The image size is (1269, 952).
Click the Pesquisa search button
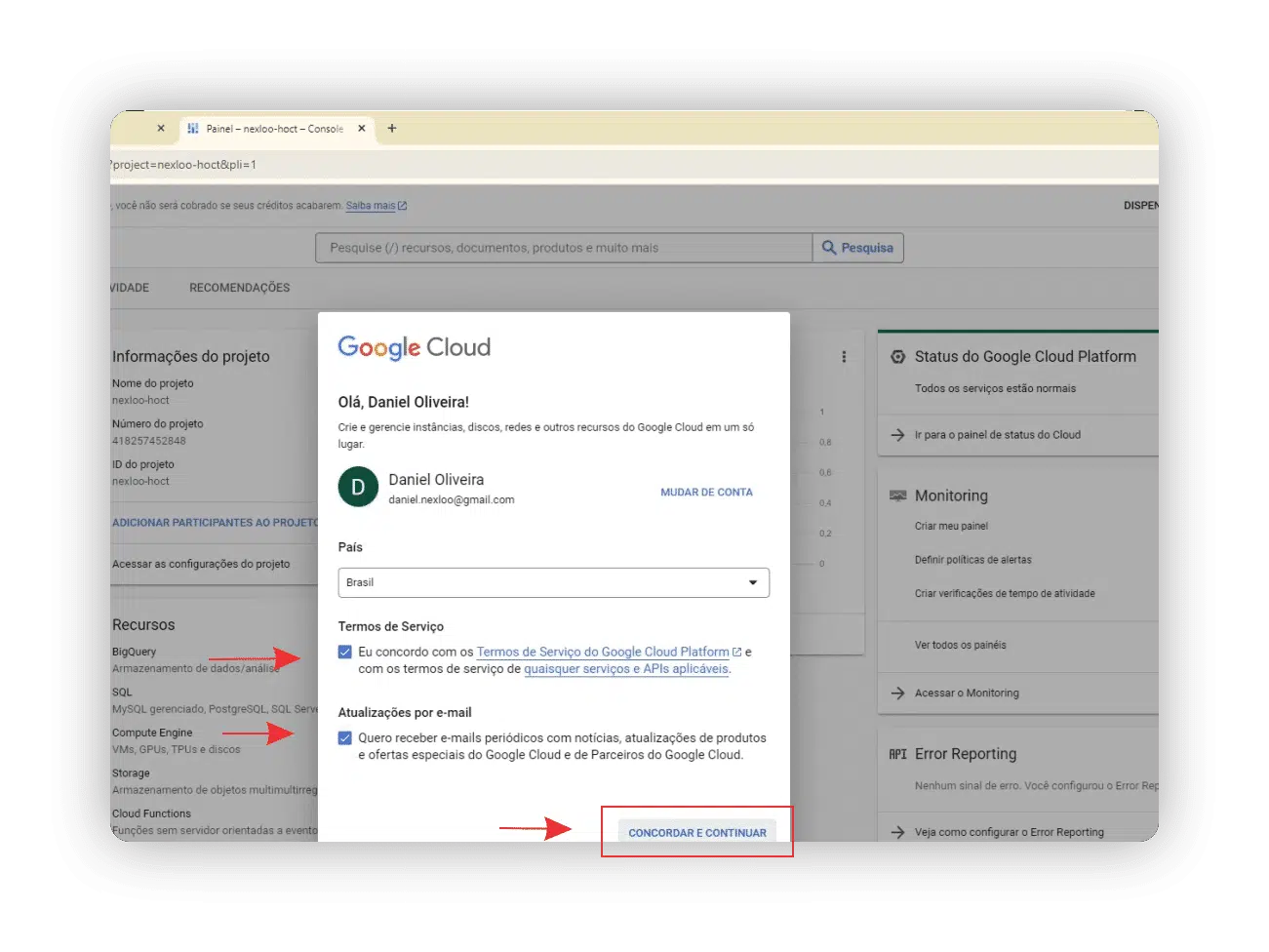tap(858, 248)
